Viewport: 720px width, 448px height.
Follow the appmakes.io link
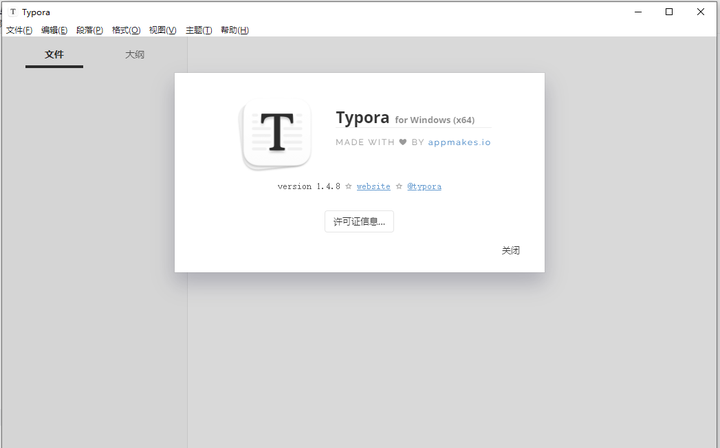pos(459,142)
